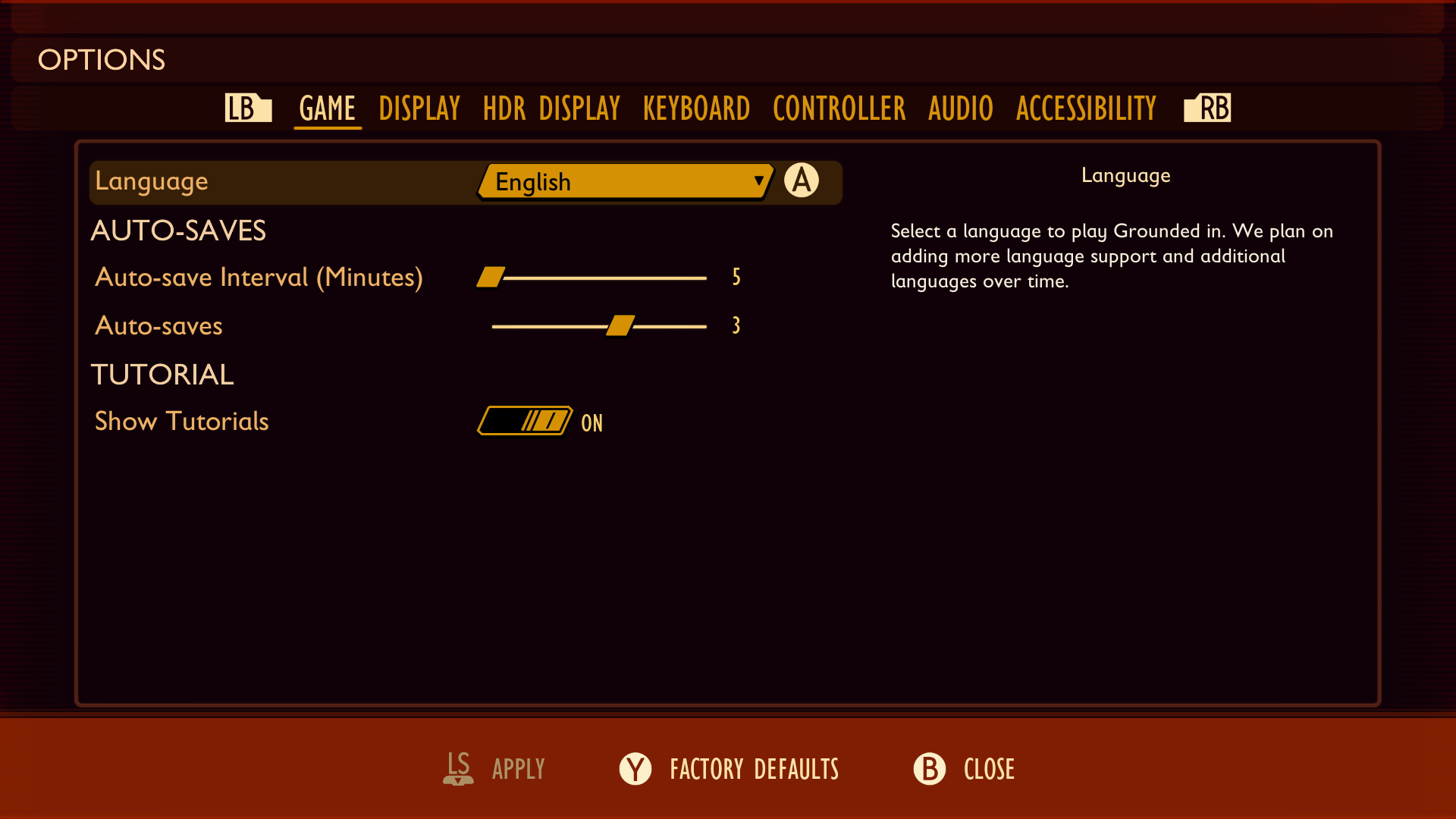Screen dimensions: 1456x819
Task: Click the GAME tab icon
Action: [x=327, y=107]
